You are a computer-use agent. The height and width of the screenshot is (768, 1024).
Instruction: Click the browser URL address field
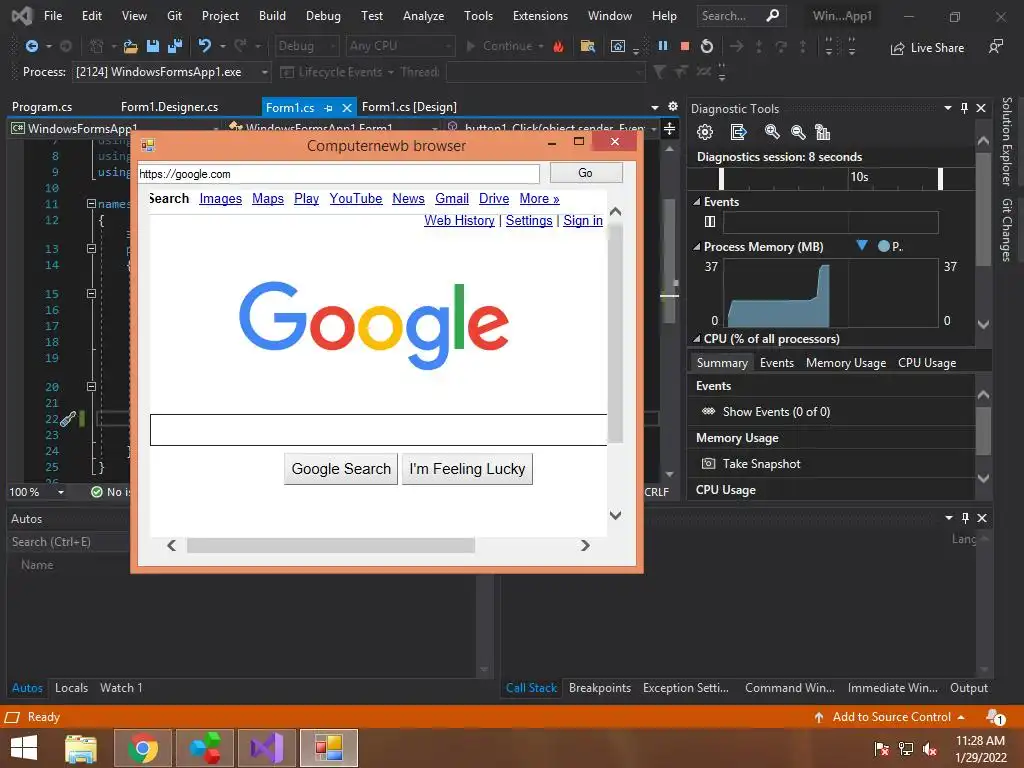338,174
